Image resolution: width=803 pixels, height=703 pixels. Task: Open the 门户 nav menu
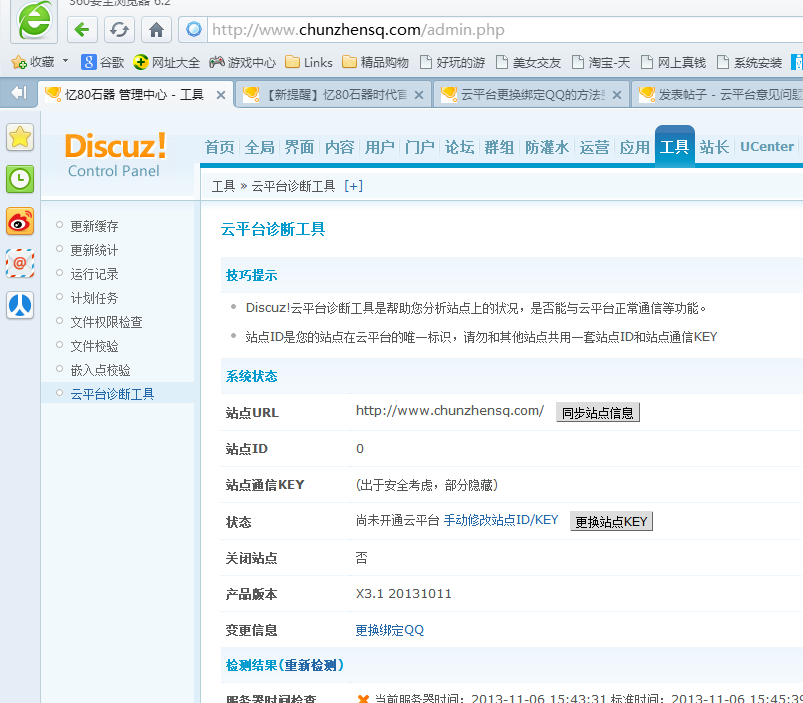419,147
